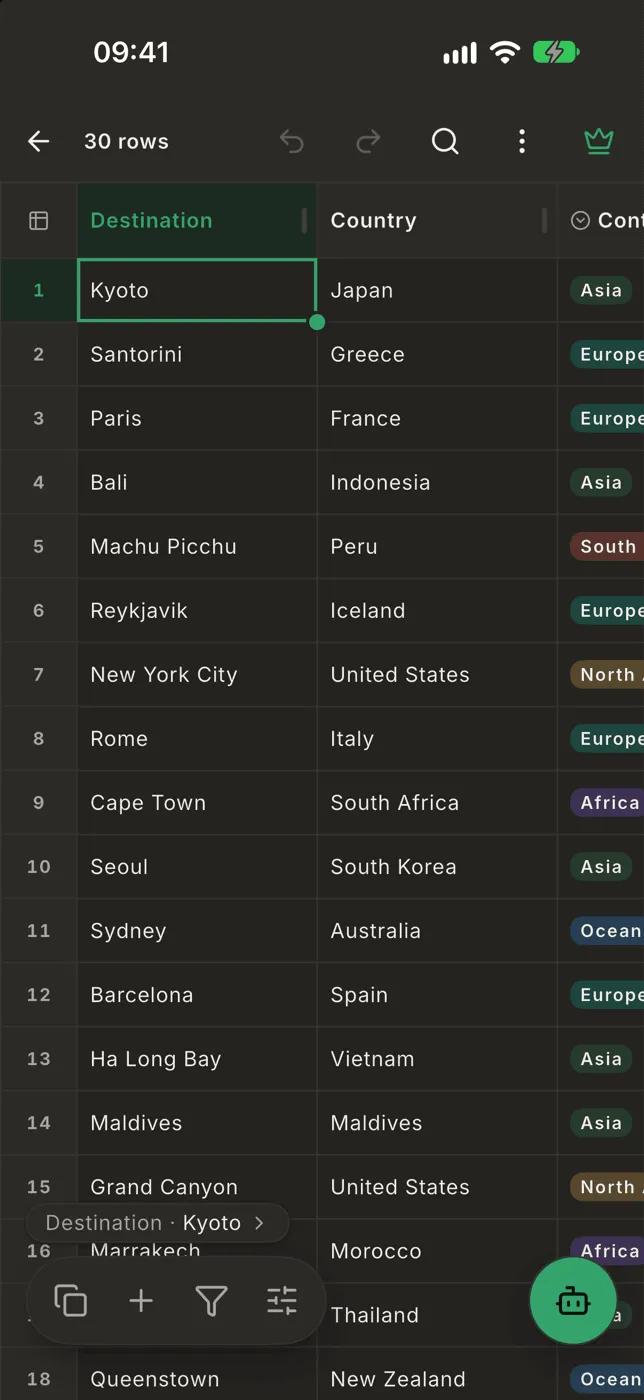
Task: Open the three-dot overflow menu
Action: 521,142
